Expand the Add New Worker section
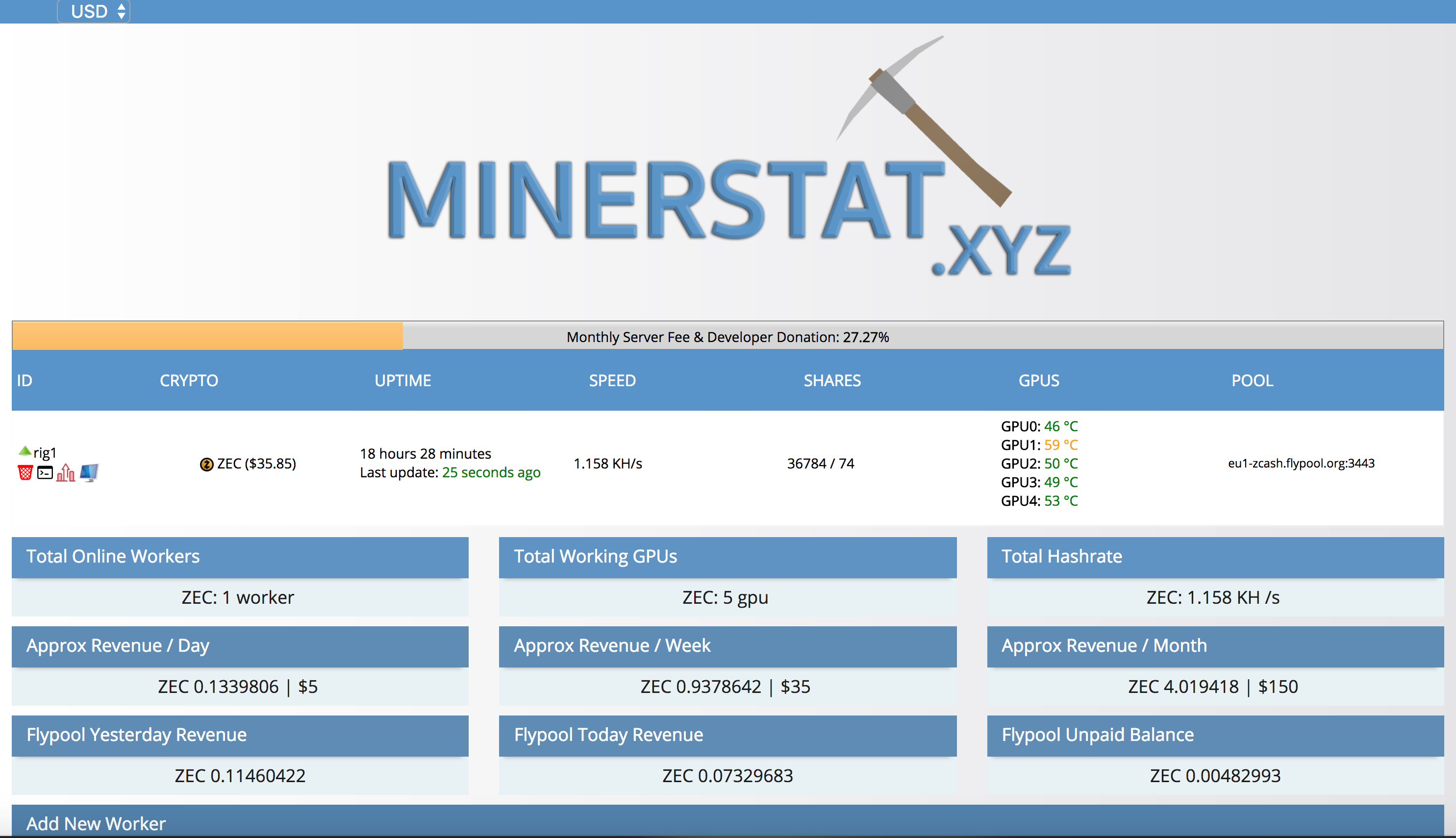 coord(728,822)
